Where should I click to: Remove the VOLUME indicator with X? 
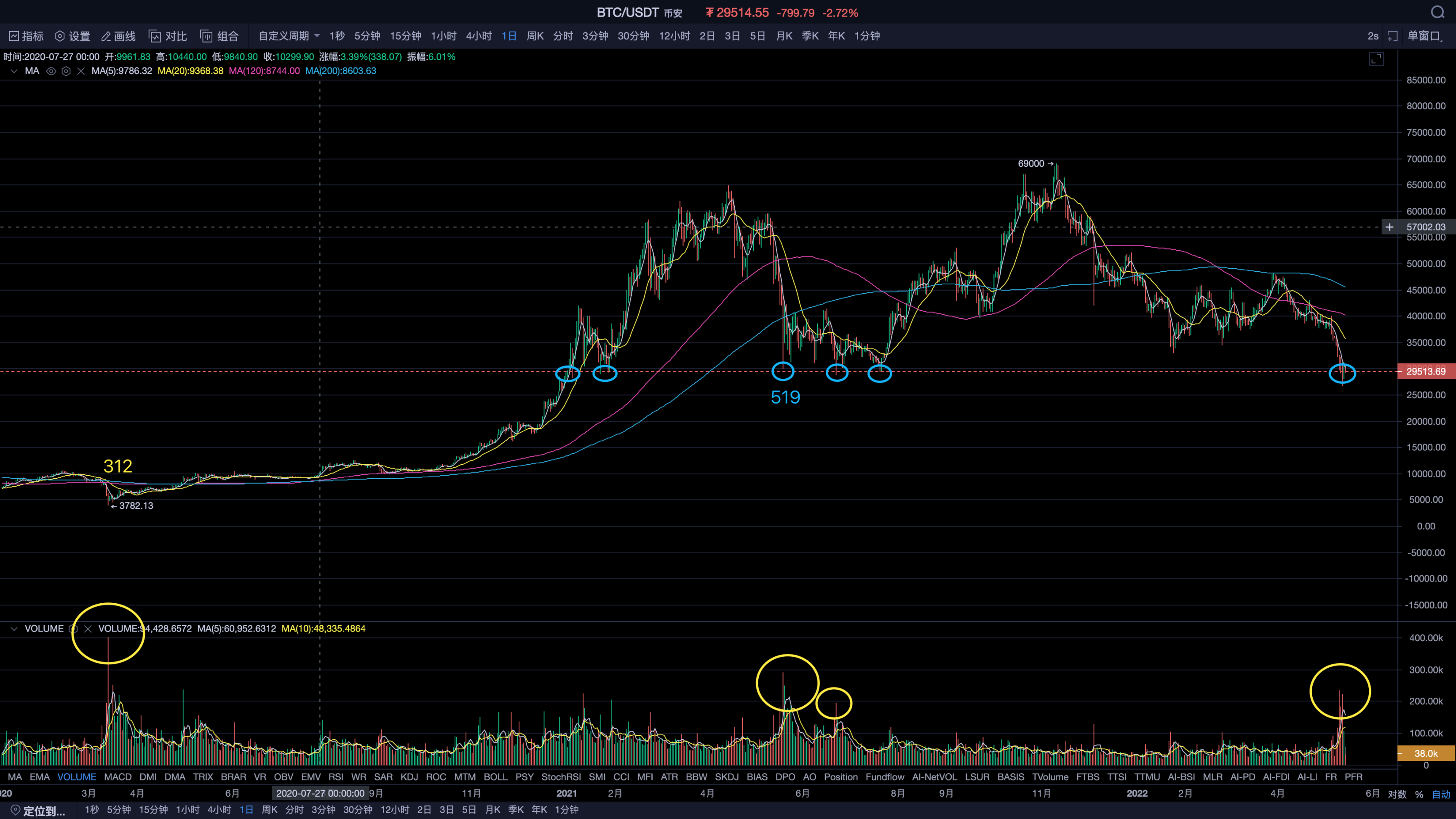(88, 629)
